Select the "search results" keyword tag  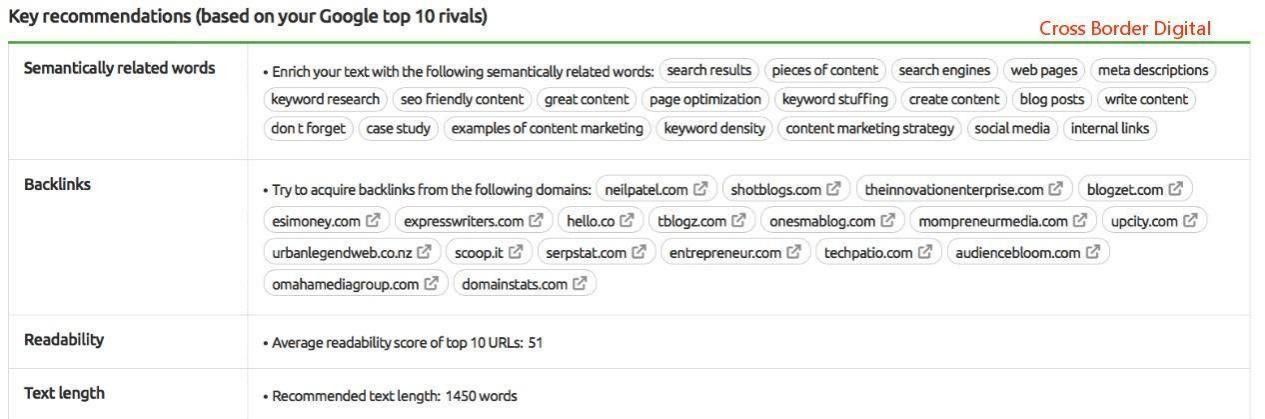pos(709,70)
